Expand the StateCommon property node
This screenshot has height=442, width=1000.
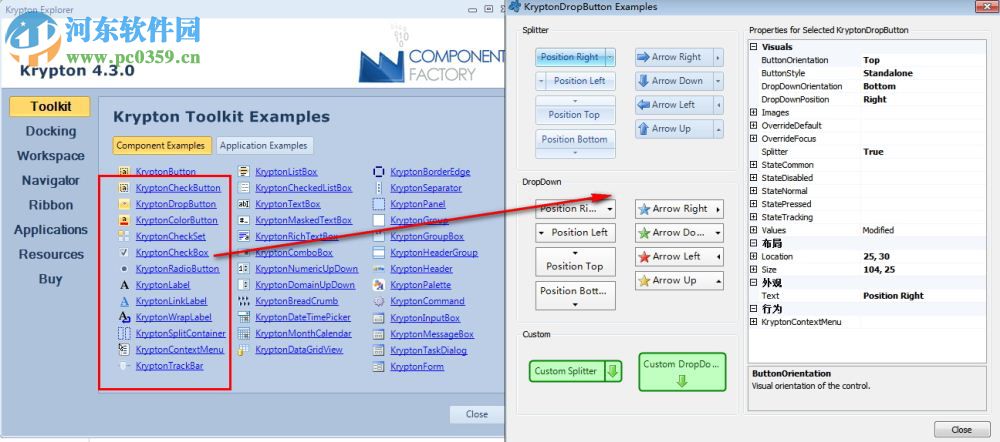pos(754,165)
